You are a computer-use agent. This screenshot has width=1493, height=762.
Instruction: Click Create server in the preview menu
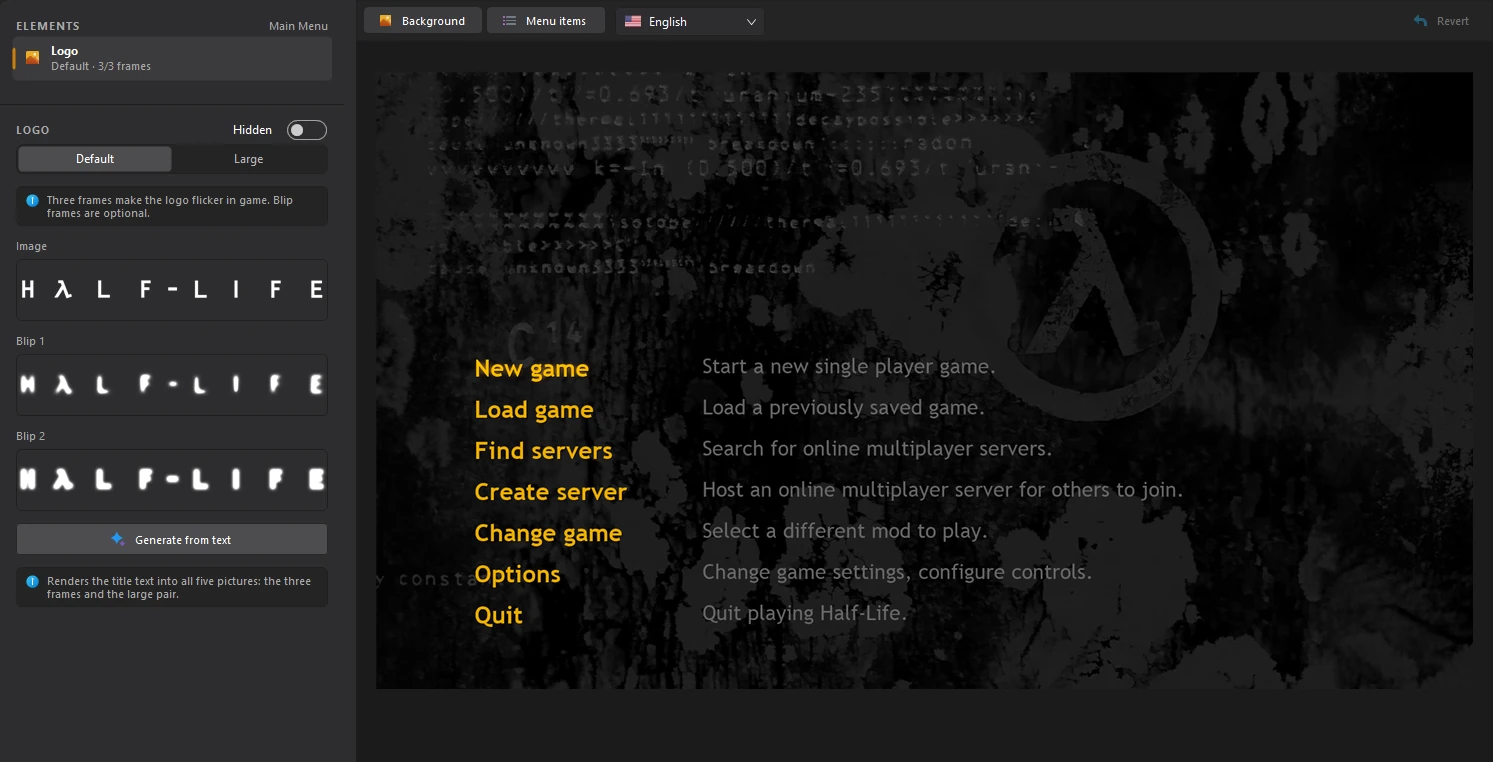tap(551, 492)
